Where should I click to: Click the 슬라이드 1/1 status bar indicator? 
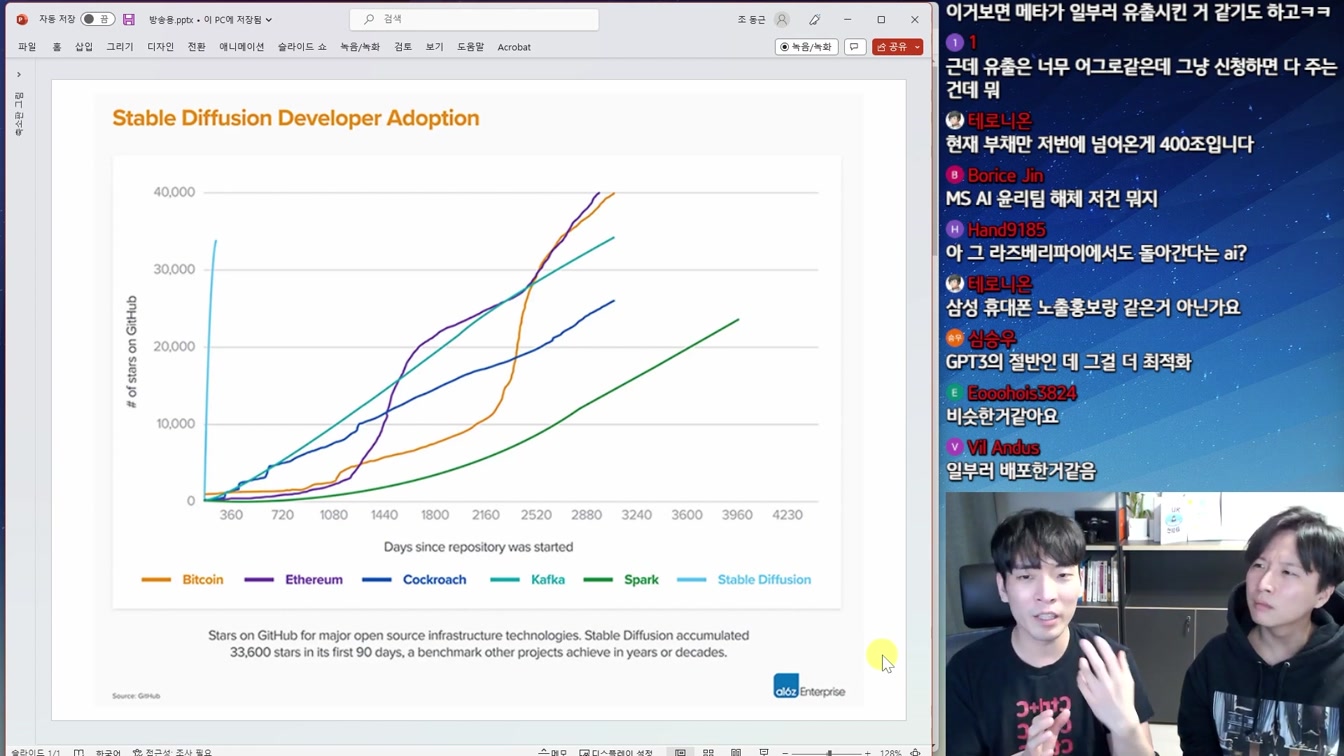(35, 752)
